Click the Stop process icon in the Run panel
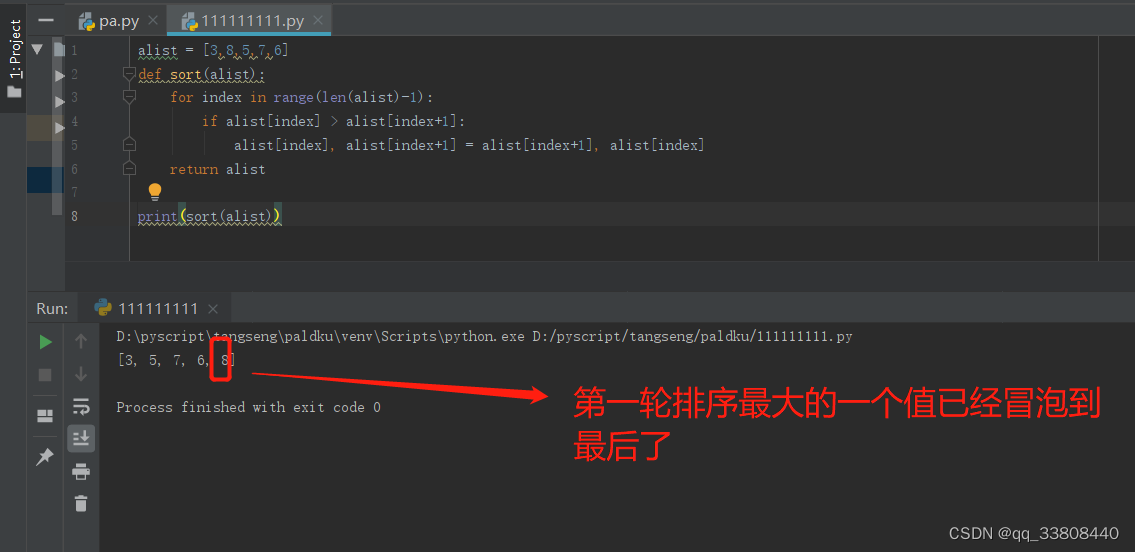 point(46,375)
